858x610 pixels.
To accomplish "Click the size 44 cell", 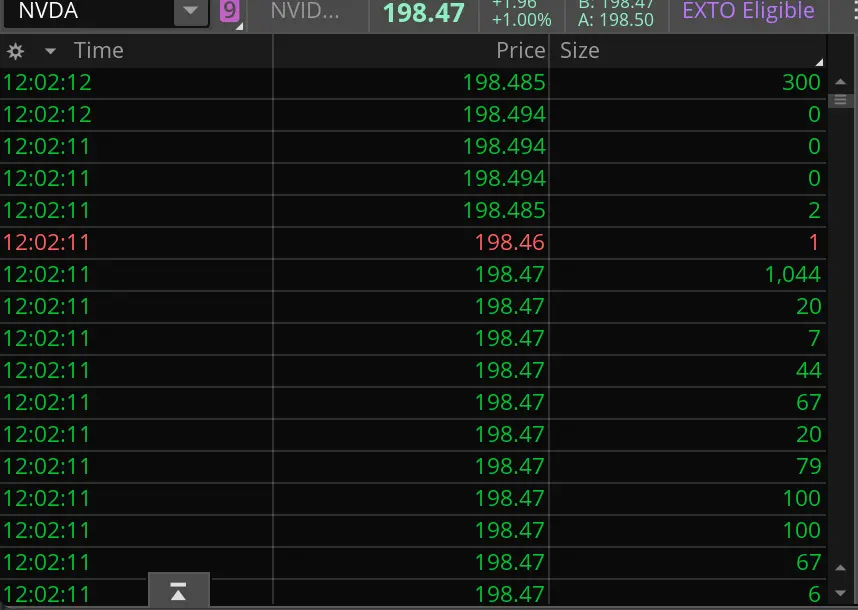I will coord(808,370).
